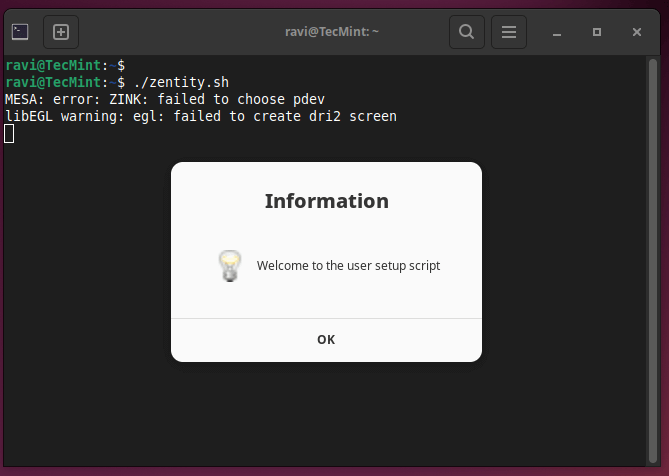Click the word ZINK in the error
The height and width of the screenshot is (476, 669).
point(128,99)
